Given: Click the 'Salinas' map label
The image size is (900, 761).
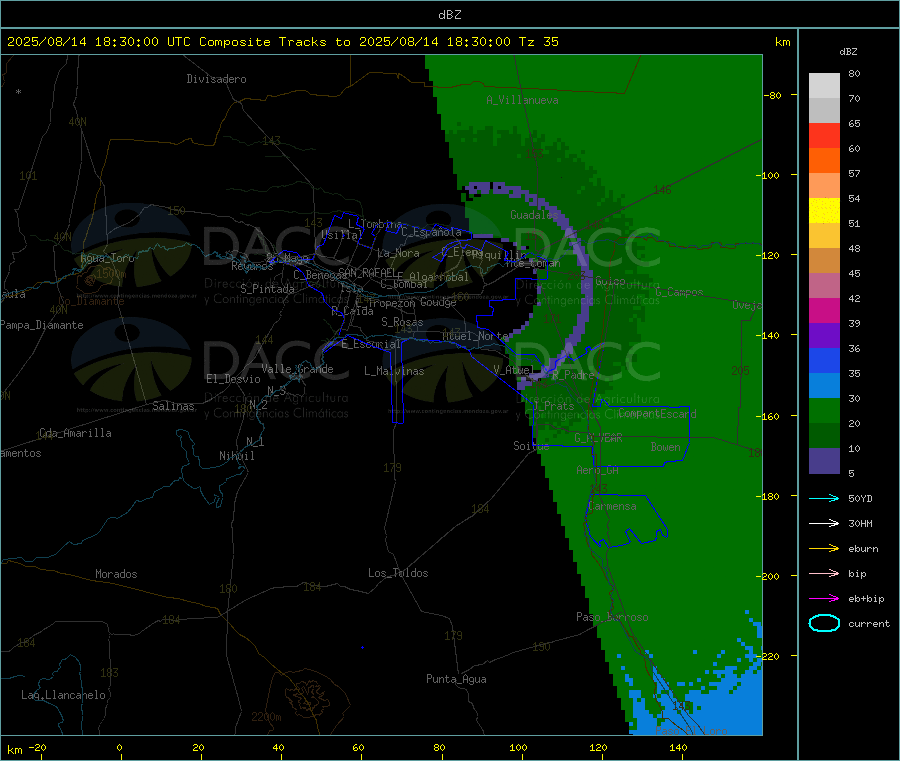Looking at the screenshot, I should pyautogui.click(x=173, y=406).
